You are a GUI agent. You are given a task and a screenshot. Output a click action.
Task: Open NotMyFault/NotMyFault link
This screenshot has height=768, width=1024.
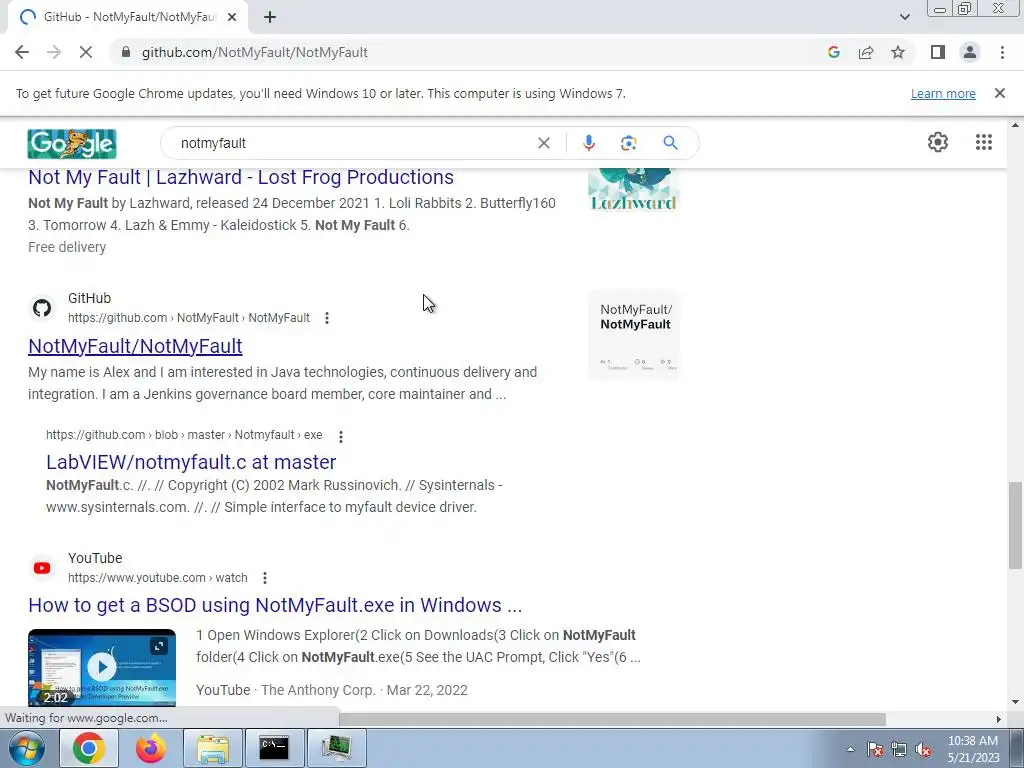coord(135,346)
